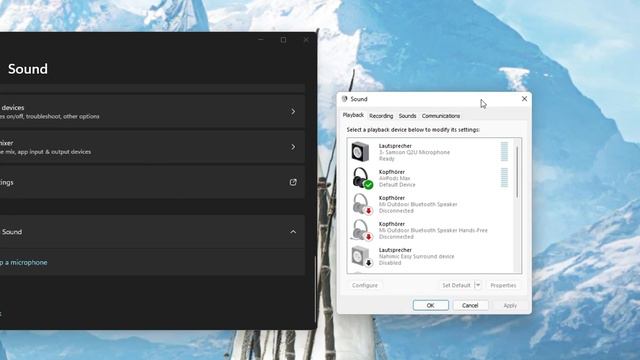Open the Communications tab
The height and width of the screenshot is (360, 640).
click(441, 116)
